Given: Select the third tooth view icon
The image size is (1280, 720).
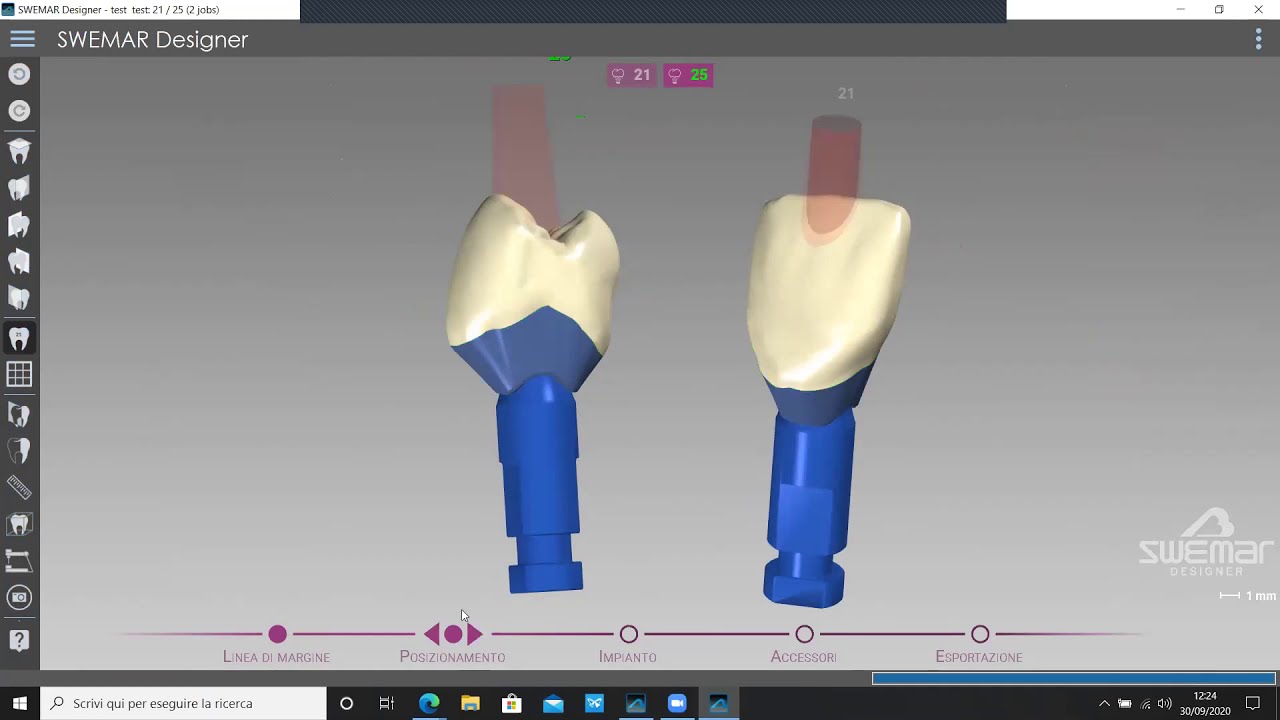Looking at the screenshot, I should click(19, 225).
